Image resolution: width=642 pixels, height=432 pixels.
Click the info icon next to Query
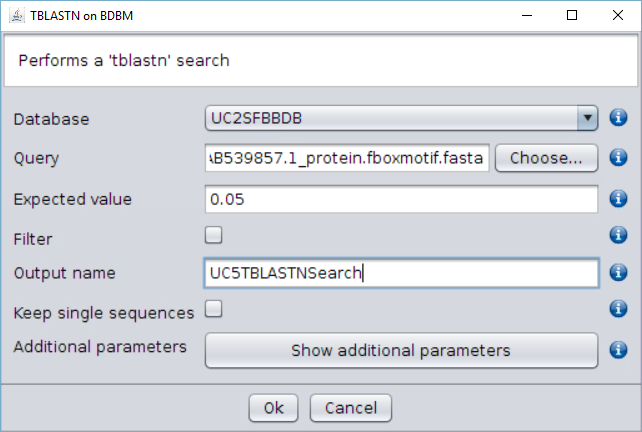coord(618,158)
